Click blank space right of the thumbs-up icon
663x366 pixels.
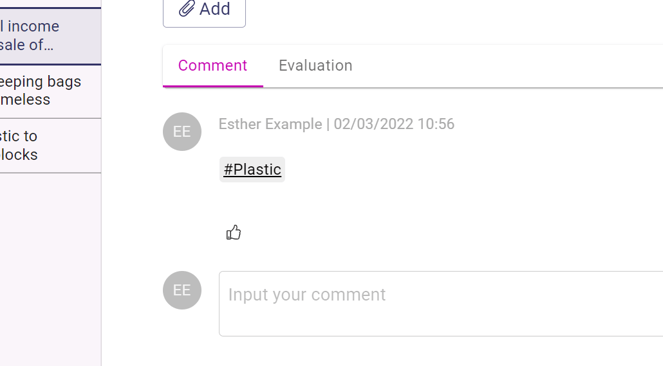pos(423,232)
